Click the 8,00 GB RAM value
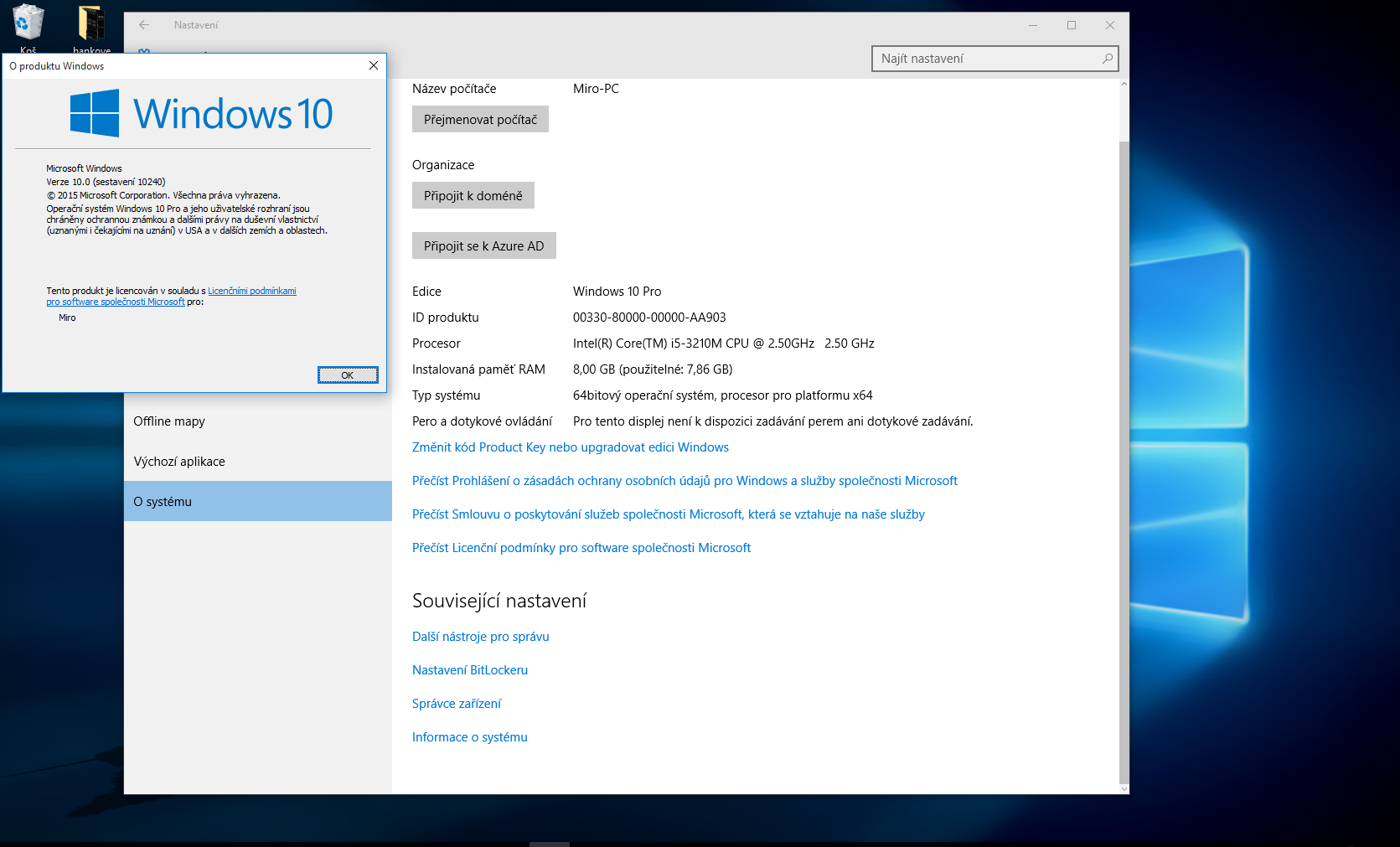The image size is (1400, 847). [x=653, y=369]
